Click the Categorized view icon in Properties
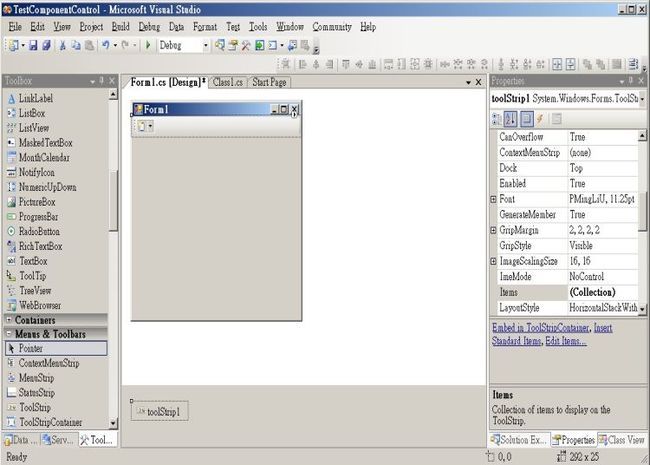This screenshot has height=465, width=650. pyautogui.click(x=497, y=119)
